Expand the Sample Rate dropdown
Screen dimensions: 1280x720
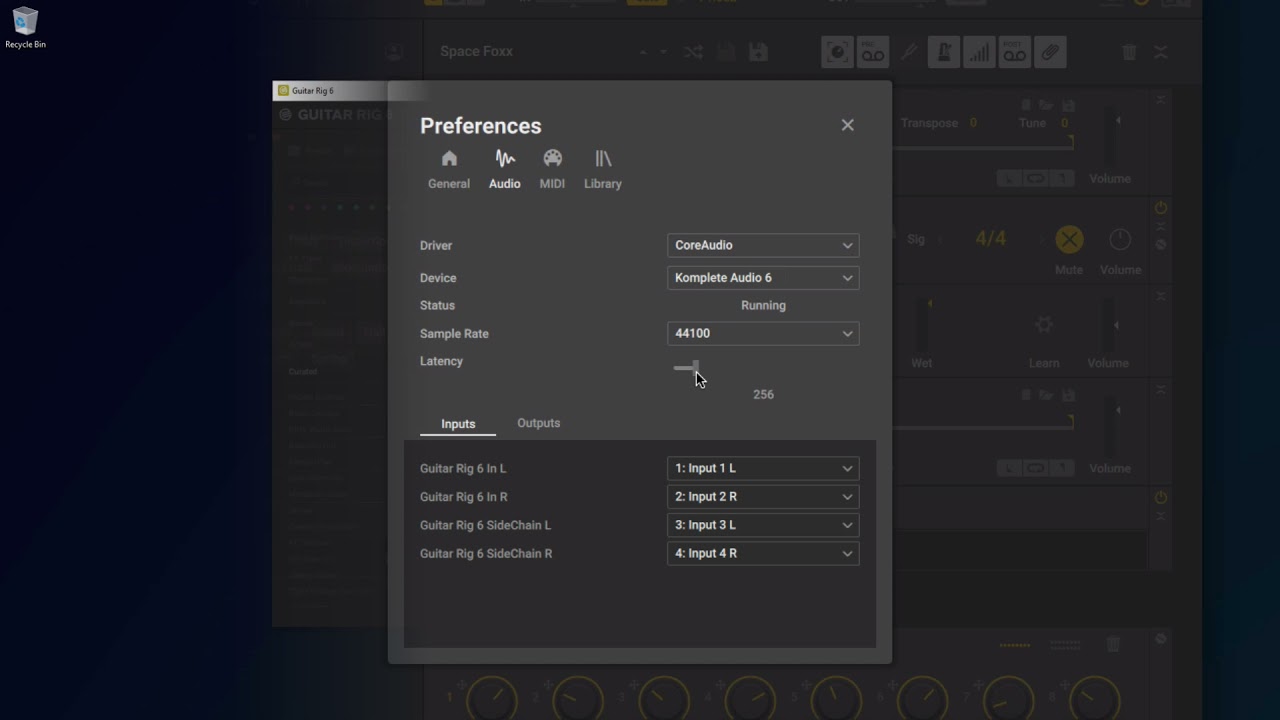click(763, 334)
